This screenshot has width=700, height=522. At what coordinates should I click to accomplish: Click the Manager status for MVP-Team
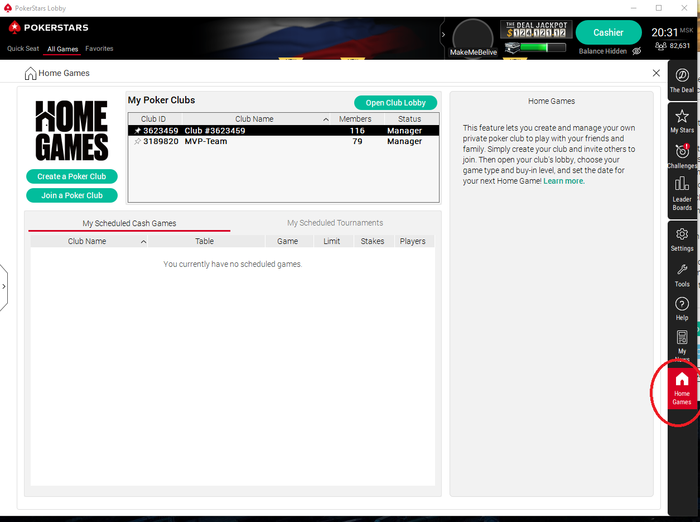404,141
